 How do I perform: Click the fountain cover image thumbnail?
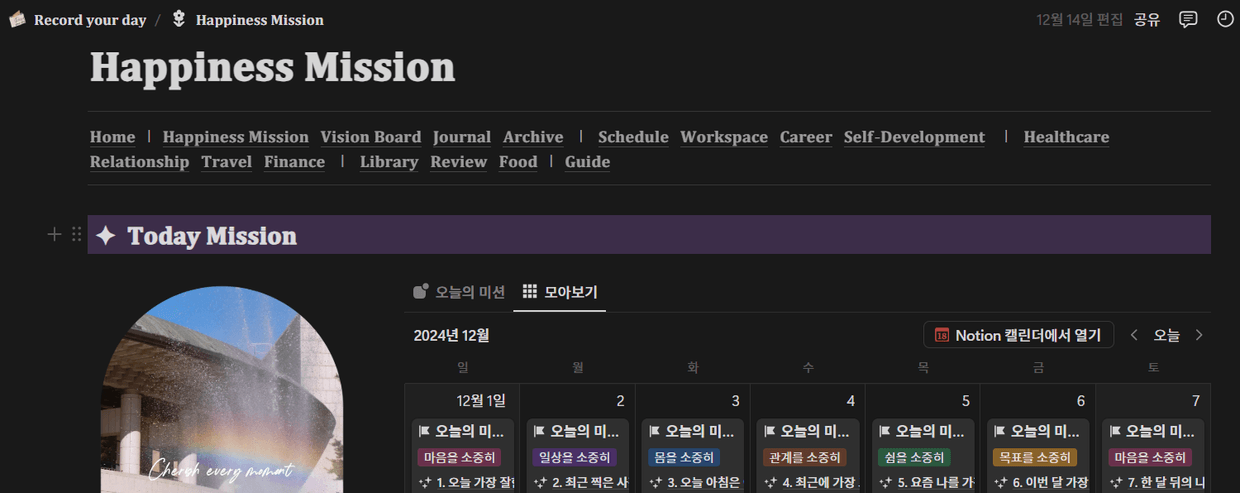point(221,390)
